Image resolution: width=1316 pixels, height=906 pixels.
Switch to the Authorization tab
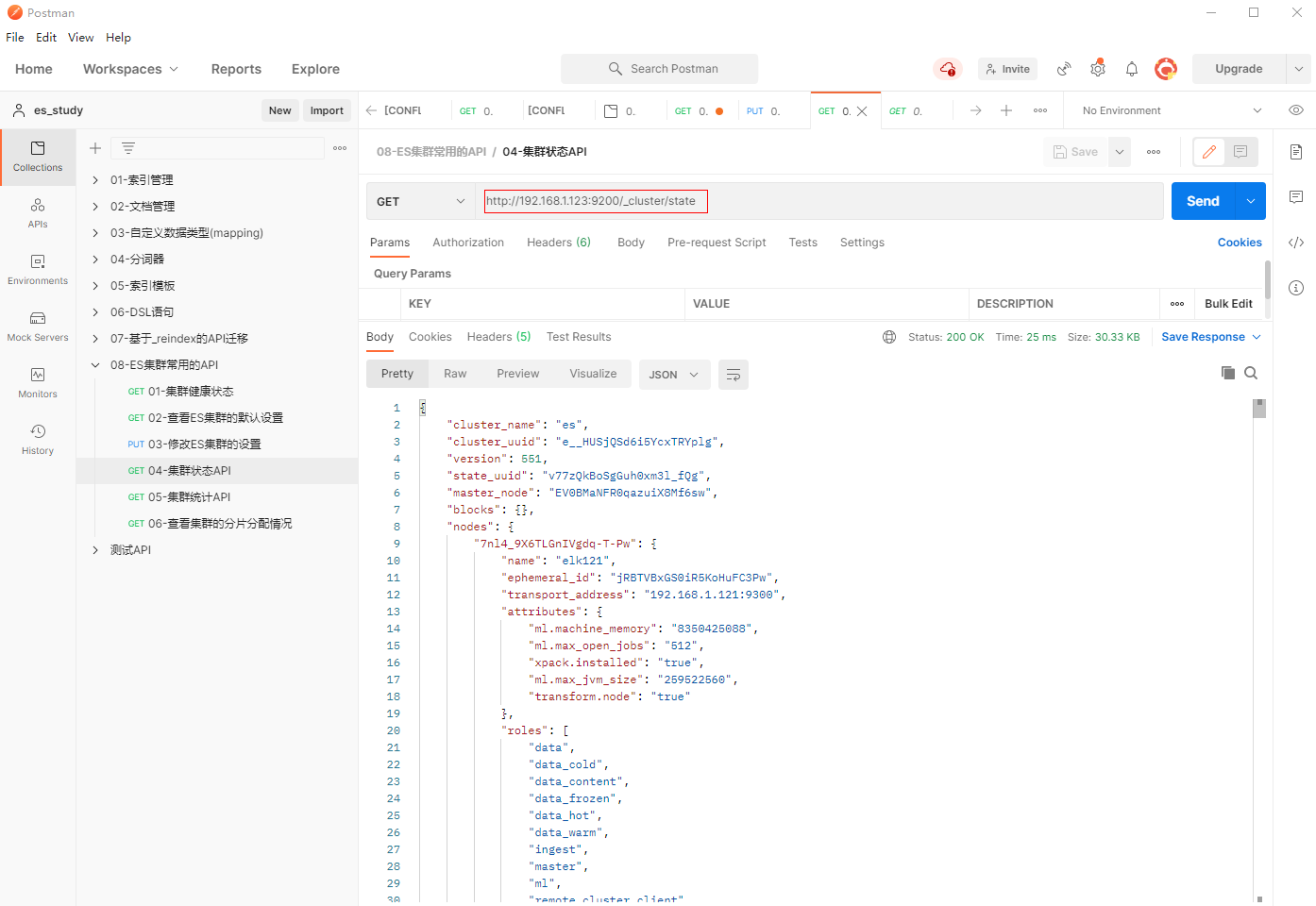point(468,243)
